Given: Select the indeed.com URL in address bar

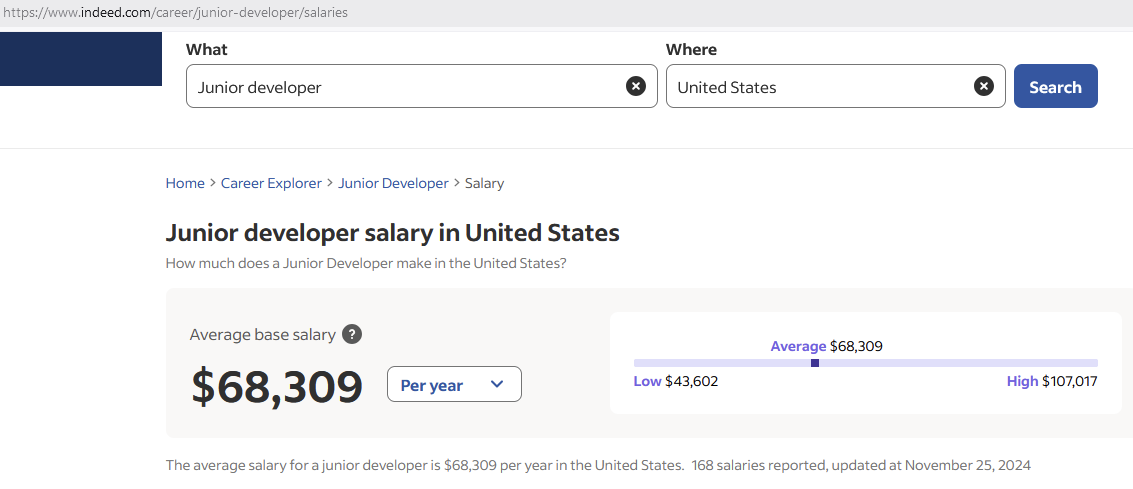Looking at the screenshot, I should pos(175,13).
